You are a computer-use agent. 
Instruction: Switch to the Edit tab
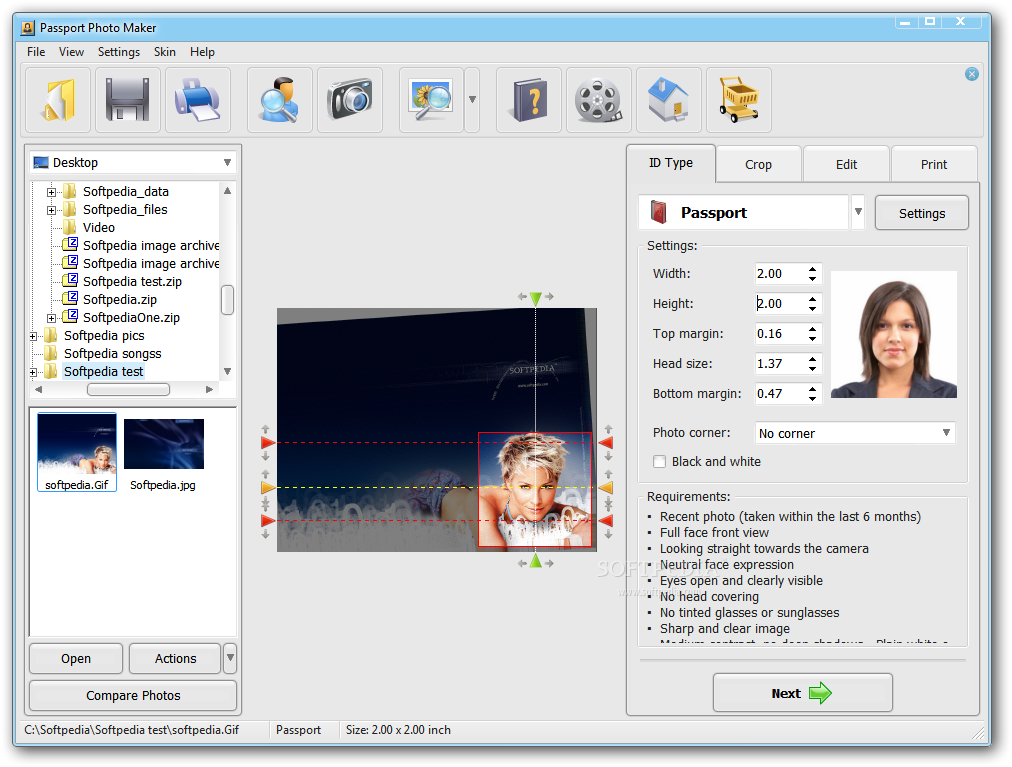[x=846, y=165]
